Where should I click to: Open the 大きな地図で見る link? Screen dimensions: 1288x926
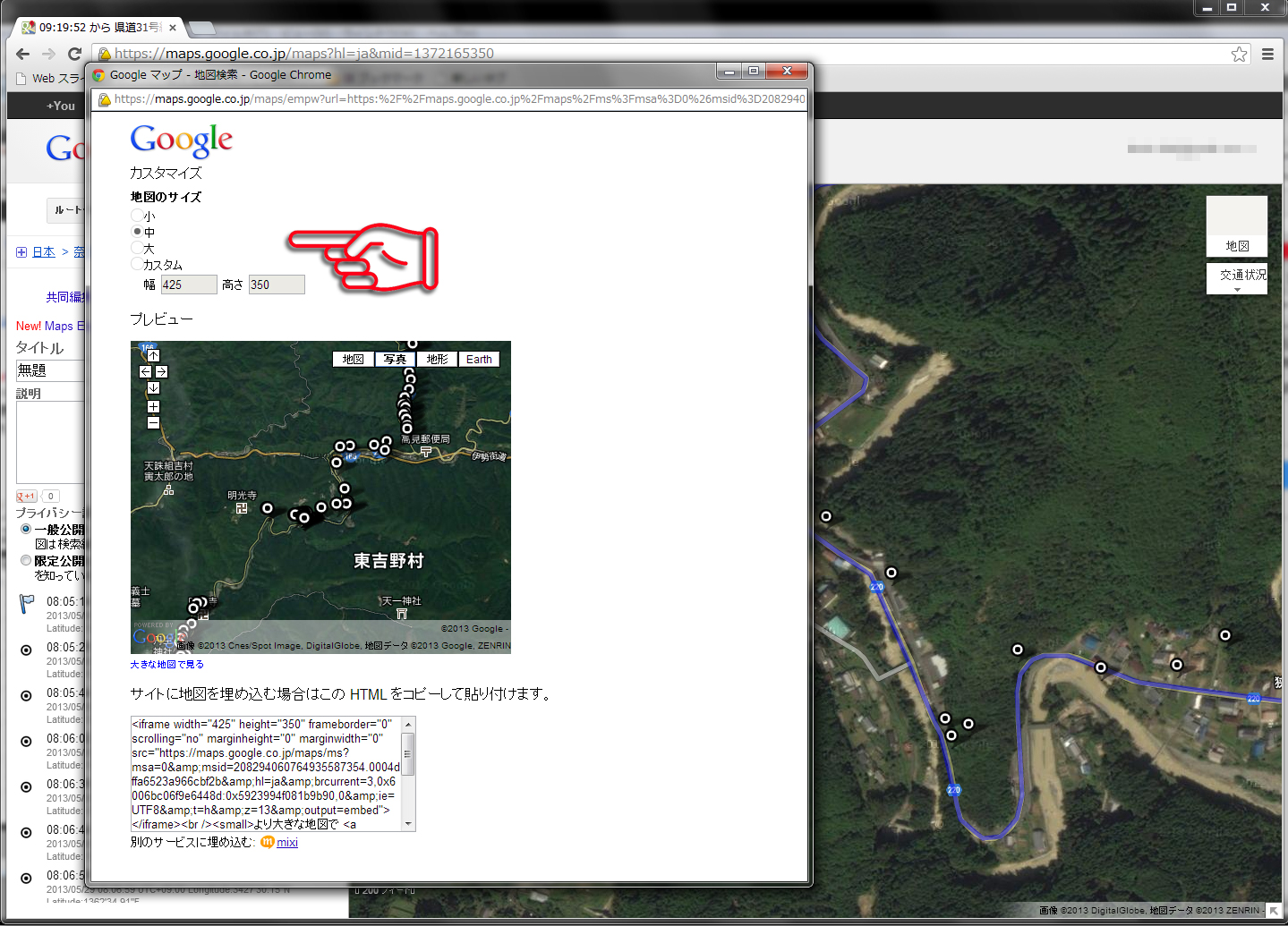(x=167, y=665)
